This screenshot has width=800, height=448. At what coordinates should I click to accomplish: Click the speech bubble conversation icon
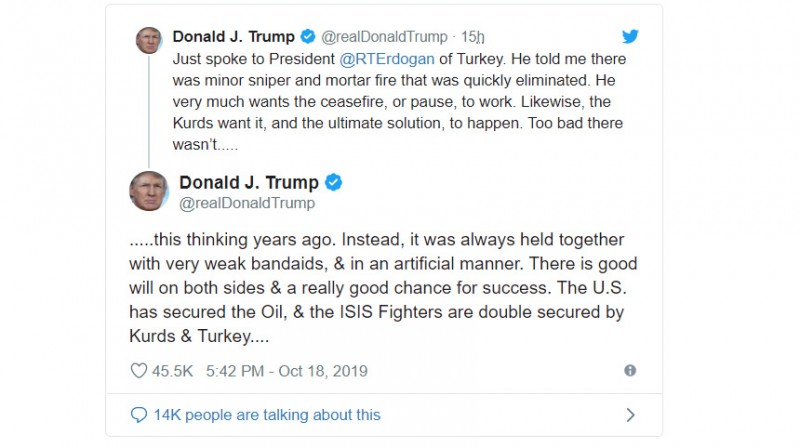tap(139, 414)
